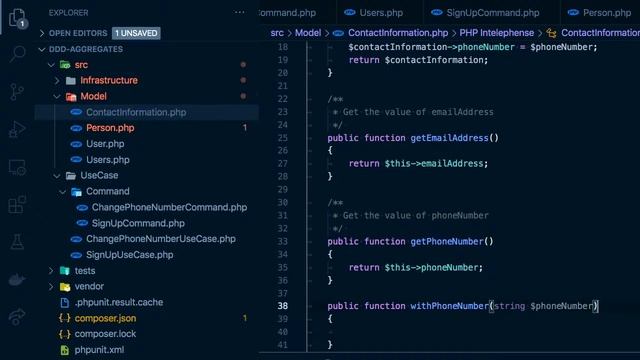Click PHP icon in breadcrumb before ContactInformation.php

pos(338,33)
